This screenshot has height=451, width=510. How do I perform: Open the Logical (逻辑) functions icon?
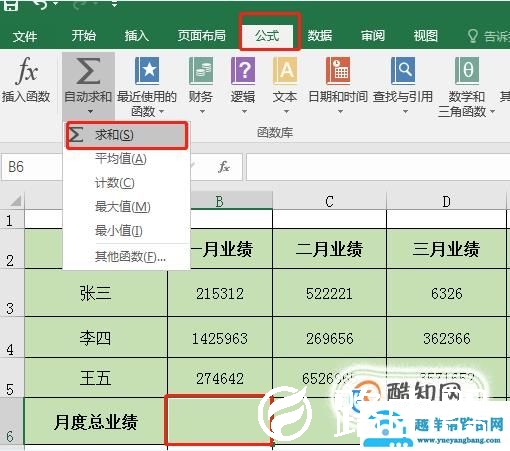pyautogui.click(x=243, y=71)
